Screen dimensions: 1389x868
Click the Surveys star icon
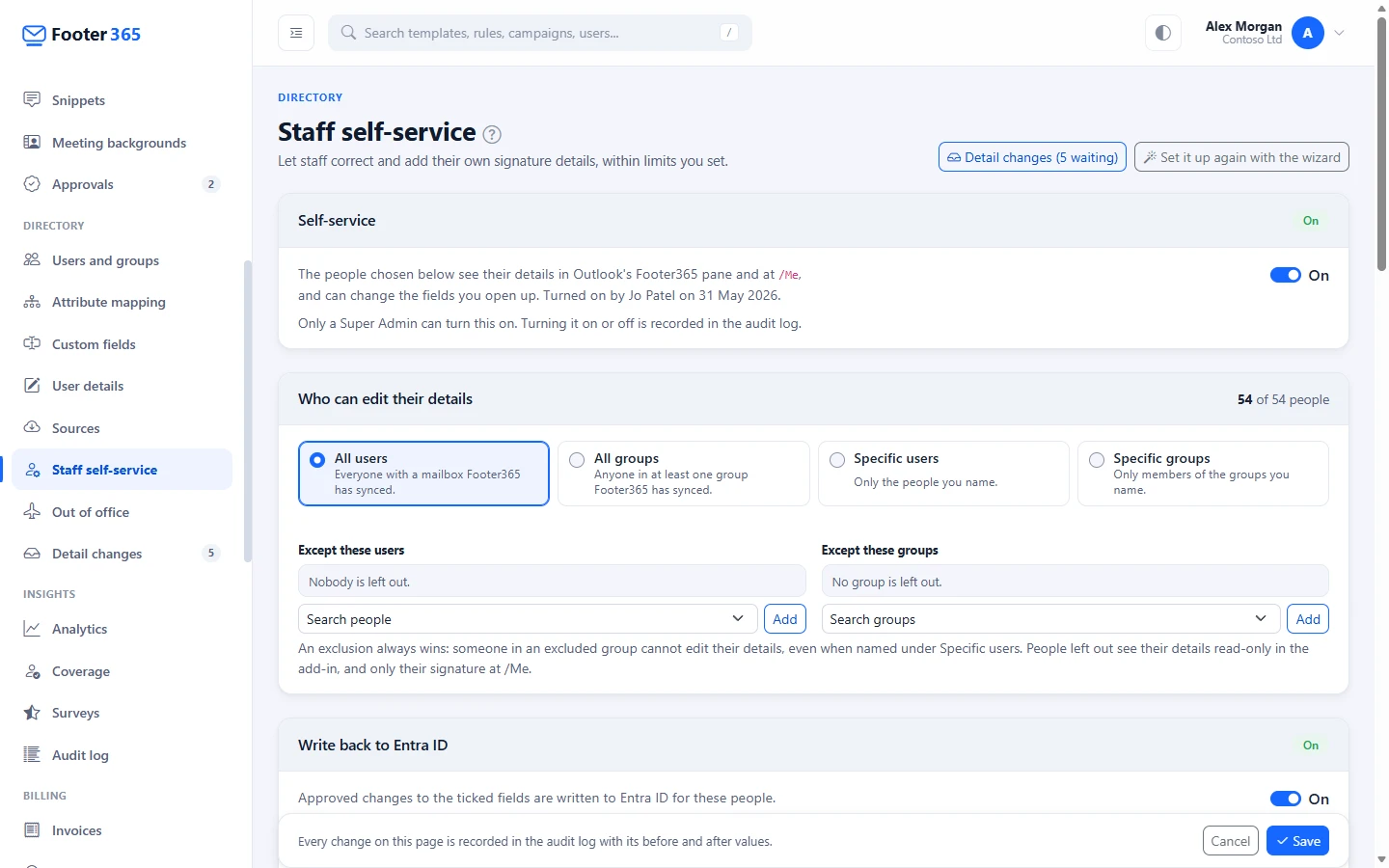[x=32, y=713]
